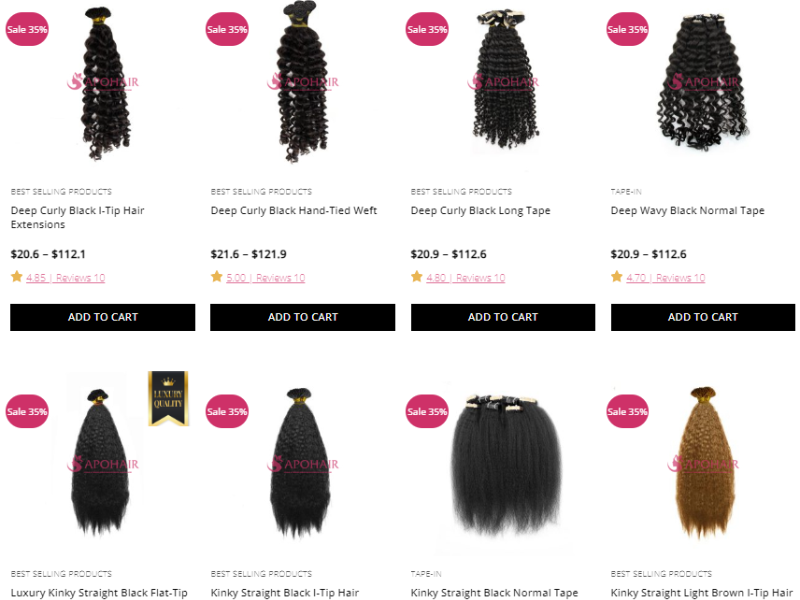Open 4.85 Reviews 10 link

pyautogui.click(x=66, y=278)
